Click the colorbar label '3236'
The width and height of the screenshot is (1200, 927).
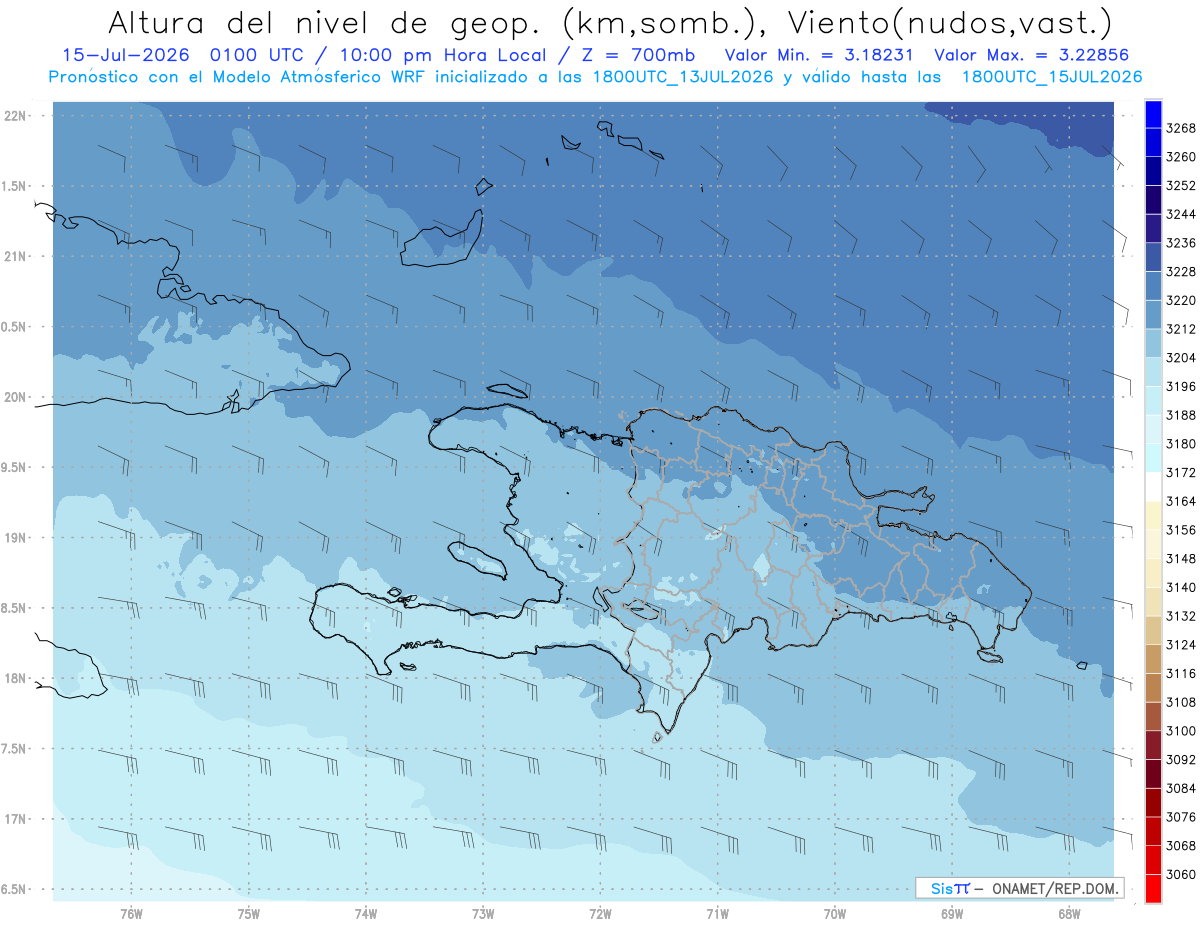[x=1180, y=243]
